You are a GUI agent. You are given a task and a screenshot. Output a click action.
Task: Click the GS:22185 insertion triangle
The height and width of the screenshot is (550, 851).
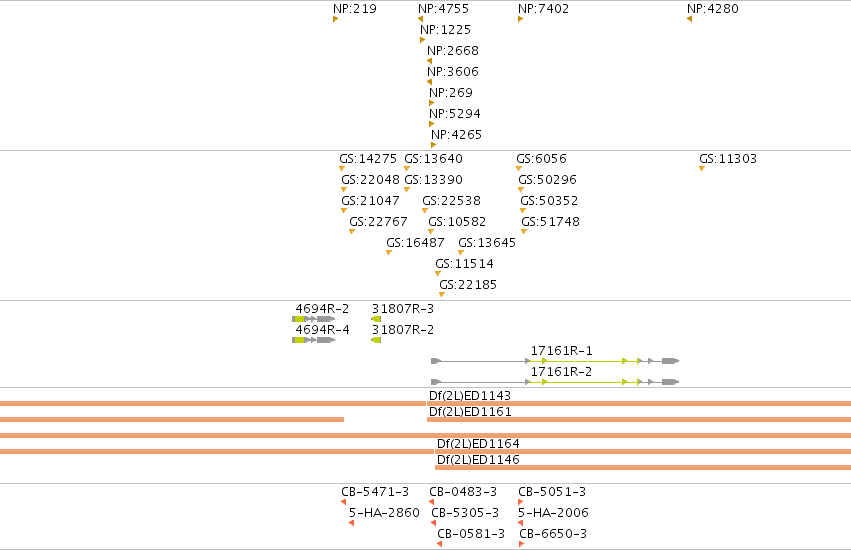(x=442, y=295)
